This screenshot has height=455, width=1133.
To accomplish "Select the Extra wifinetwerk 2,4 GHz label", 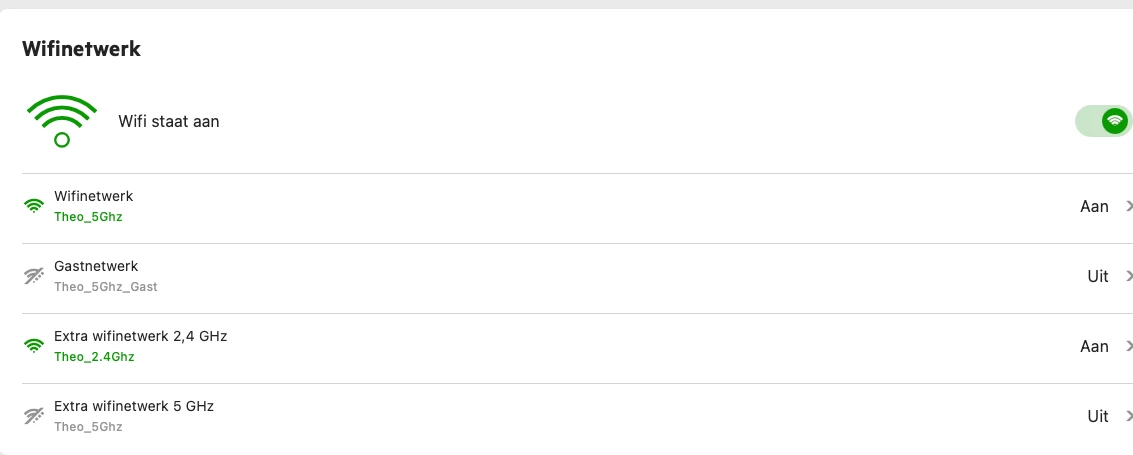I will coord(140,337).
